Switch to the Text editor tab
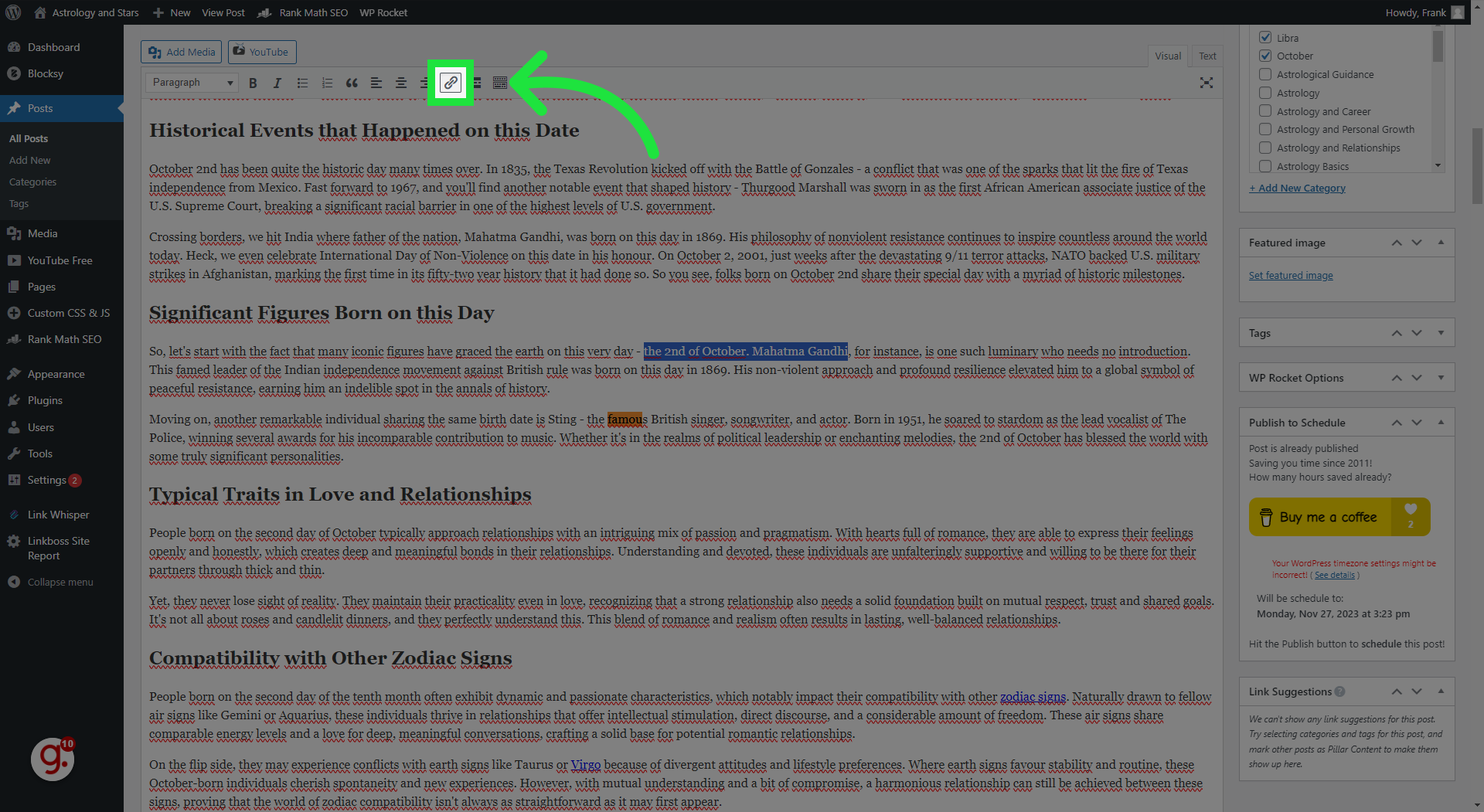Image resolution: width=1484 pixels, height=812 pixels. (1207, 56)
